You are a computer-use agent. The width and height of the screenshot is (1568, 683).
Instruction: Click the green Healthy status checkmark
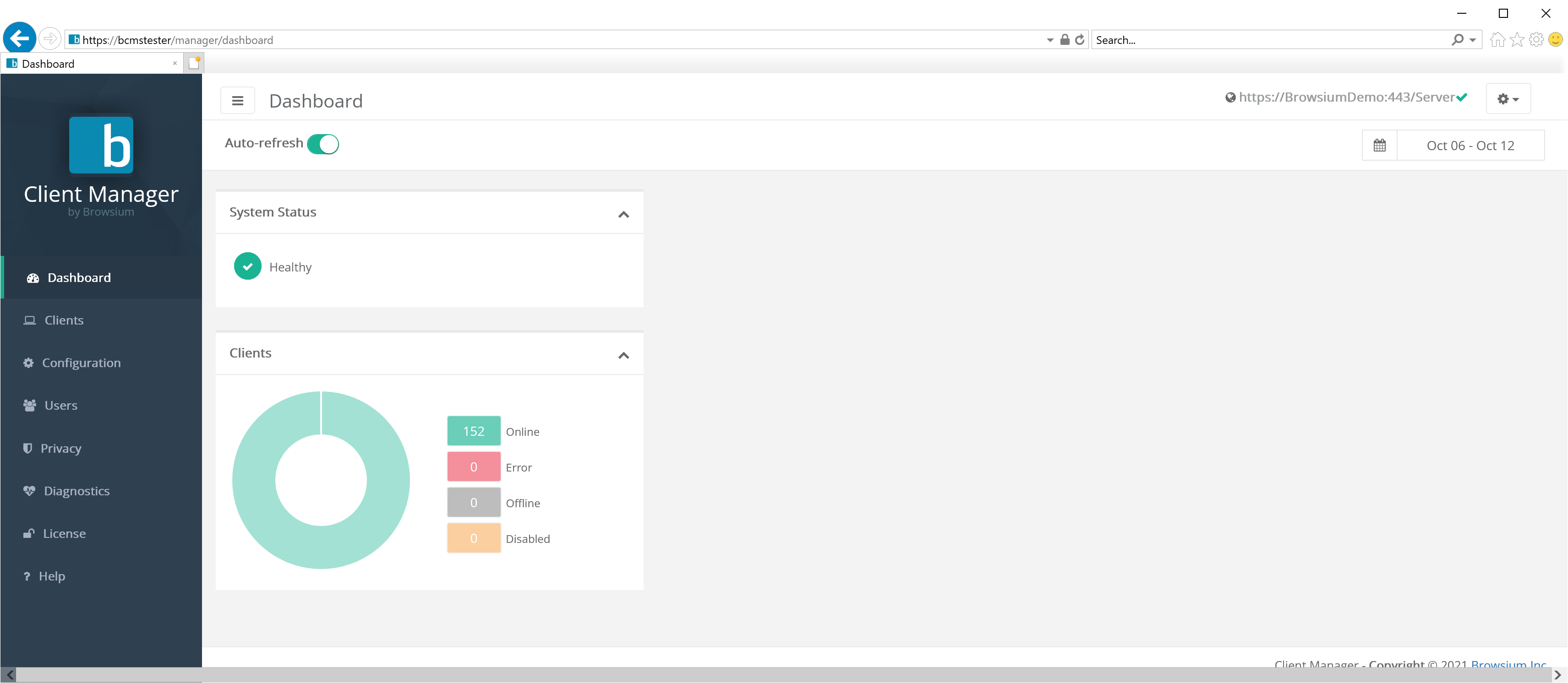(247, 266)
